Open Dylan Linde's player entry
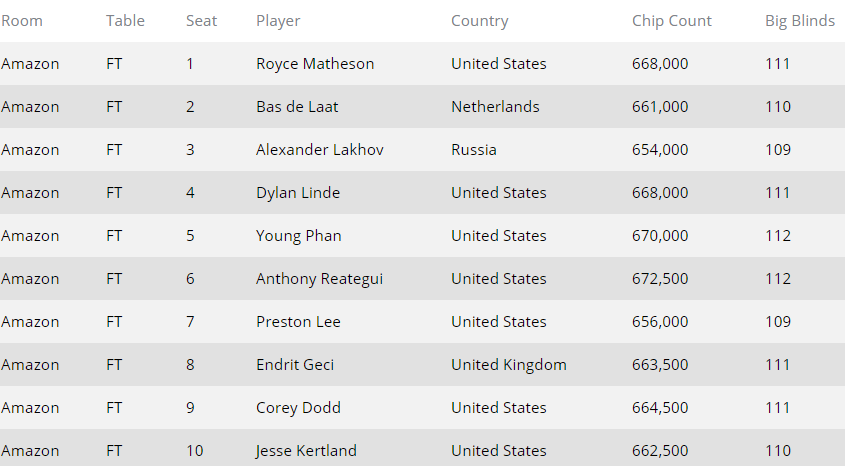The image size is (845, 466). tap(298, 193)
